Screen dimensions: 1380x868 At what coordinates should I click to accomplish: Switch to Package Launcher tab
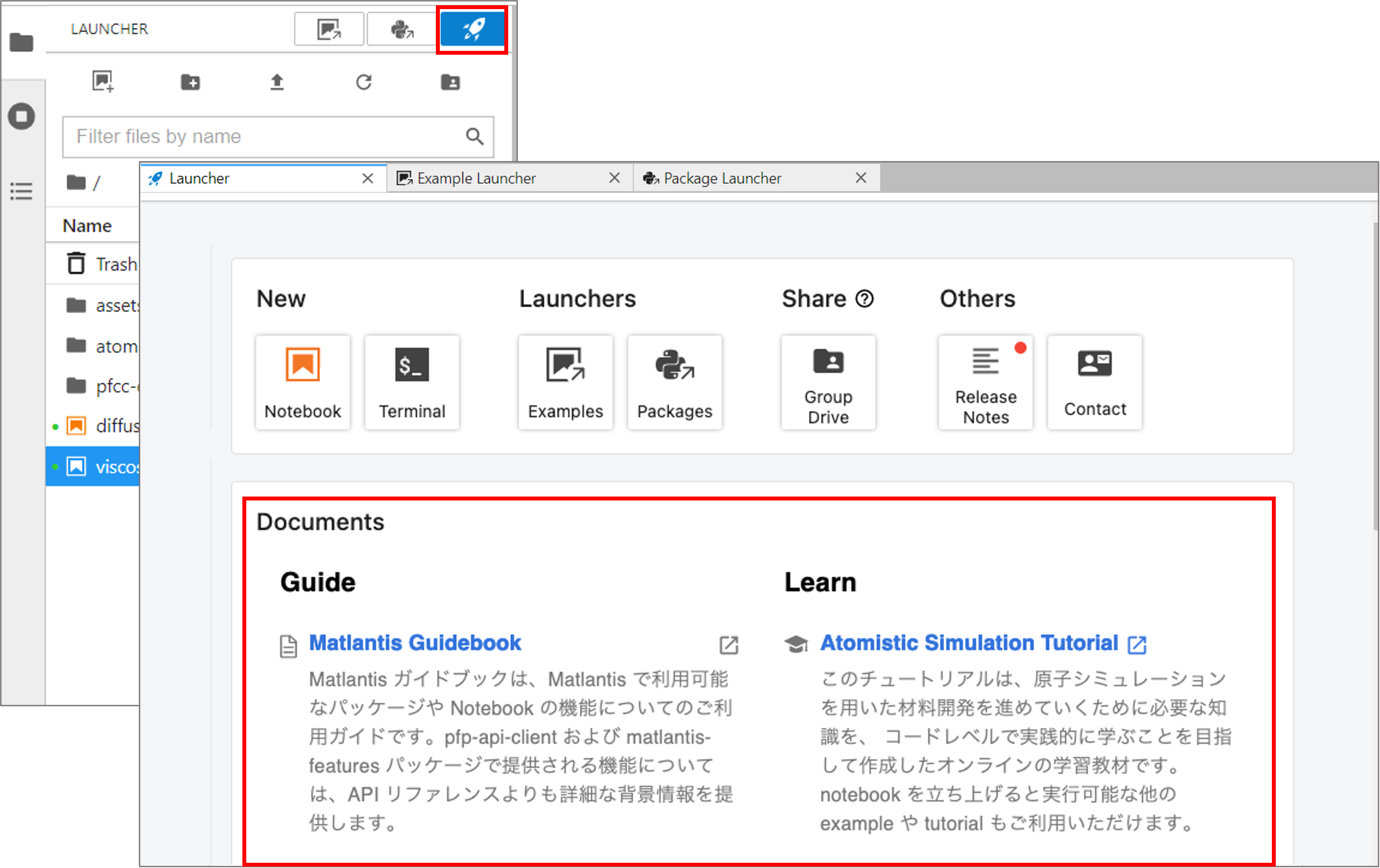(722, 179)
